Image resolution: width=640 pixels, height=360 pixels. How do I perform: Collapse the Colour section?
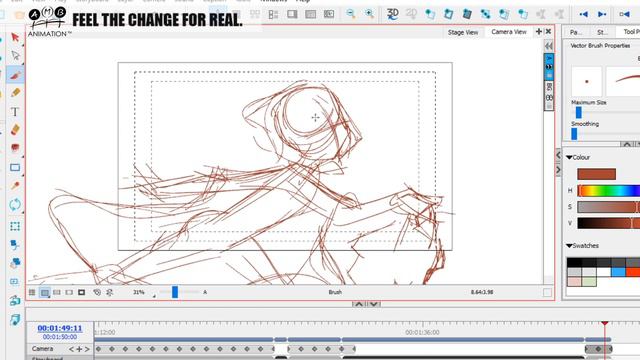pos(569,157)
